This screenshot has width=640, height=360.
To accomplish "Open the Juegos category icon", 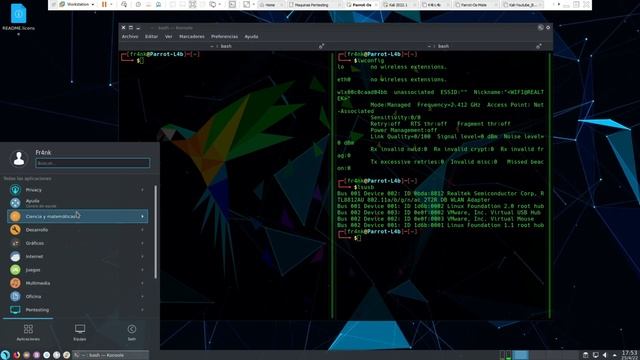I will pos(15,270).
